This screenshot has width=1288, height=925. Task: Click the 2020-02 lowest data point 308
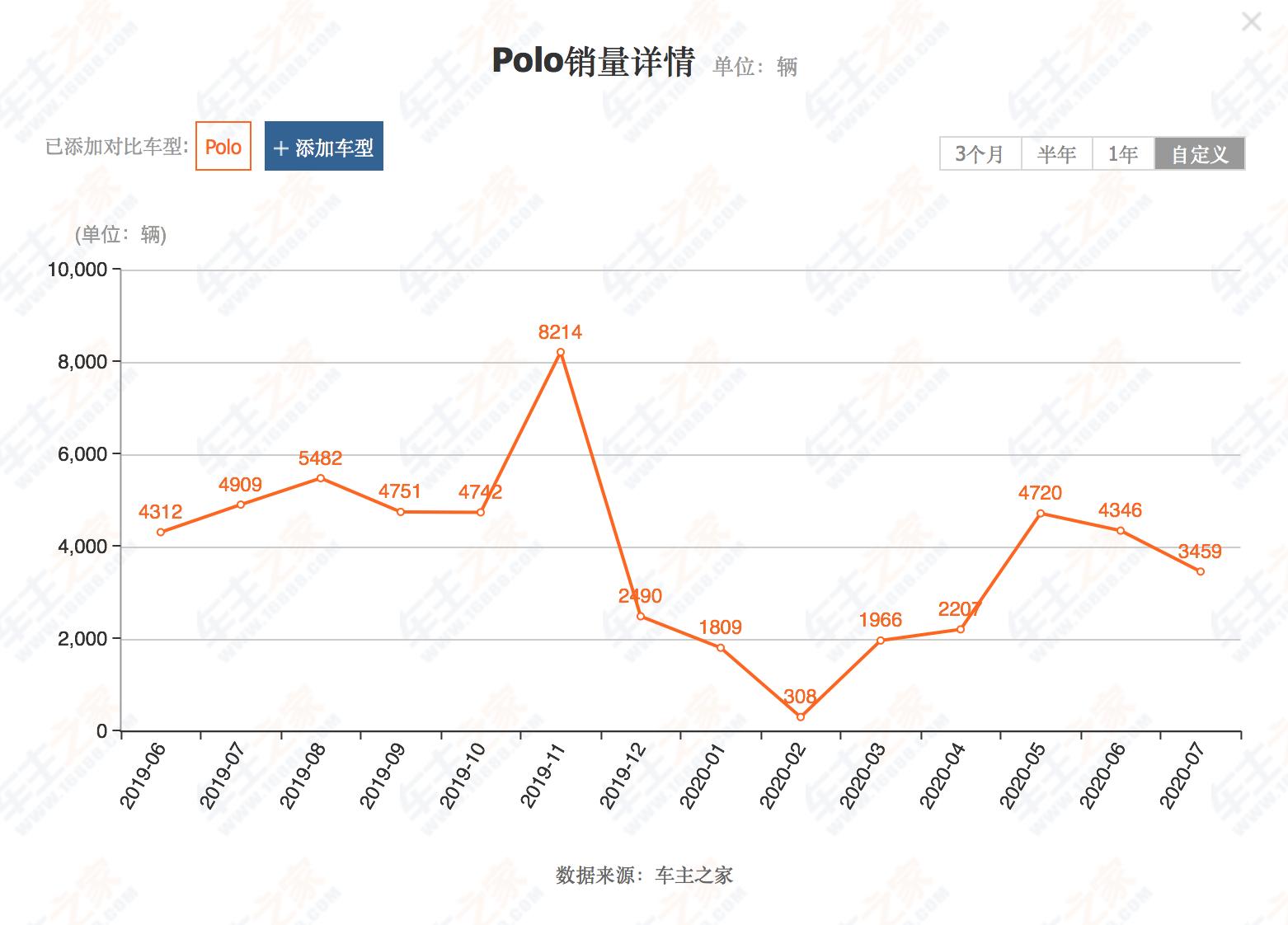(x=801, y=716)
